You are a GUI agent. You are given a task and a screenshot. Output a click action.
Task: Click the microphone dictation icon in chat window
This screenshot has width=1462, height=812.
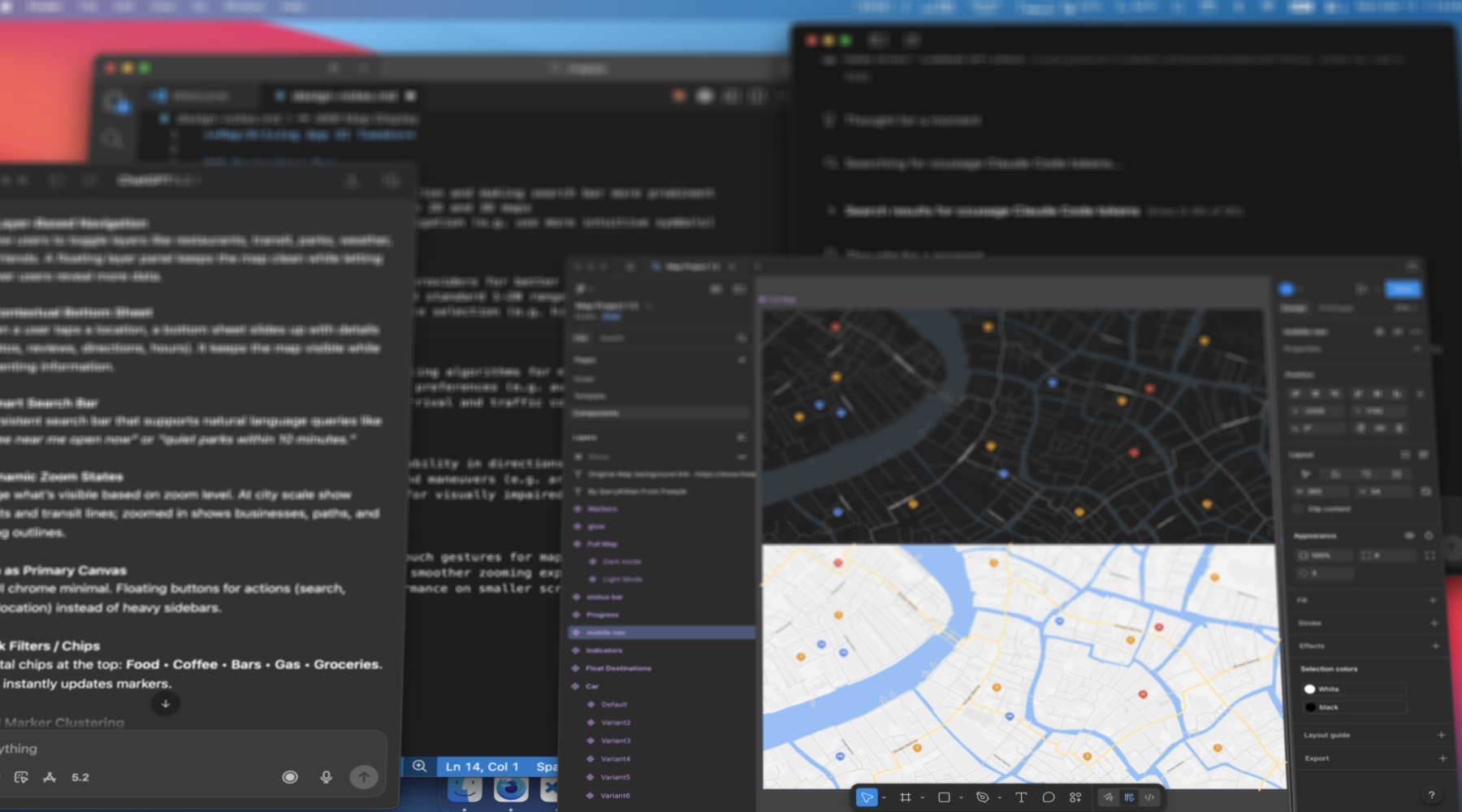tap(327, 777)
